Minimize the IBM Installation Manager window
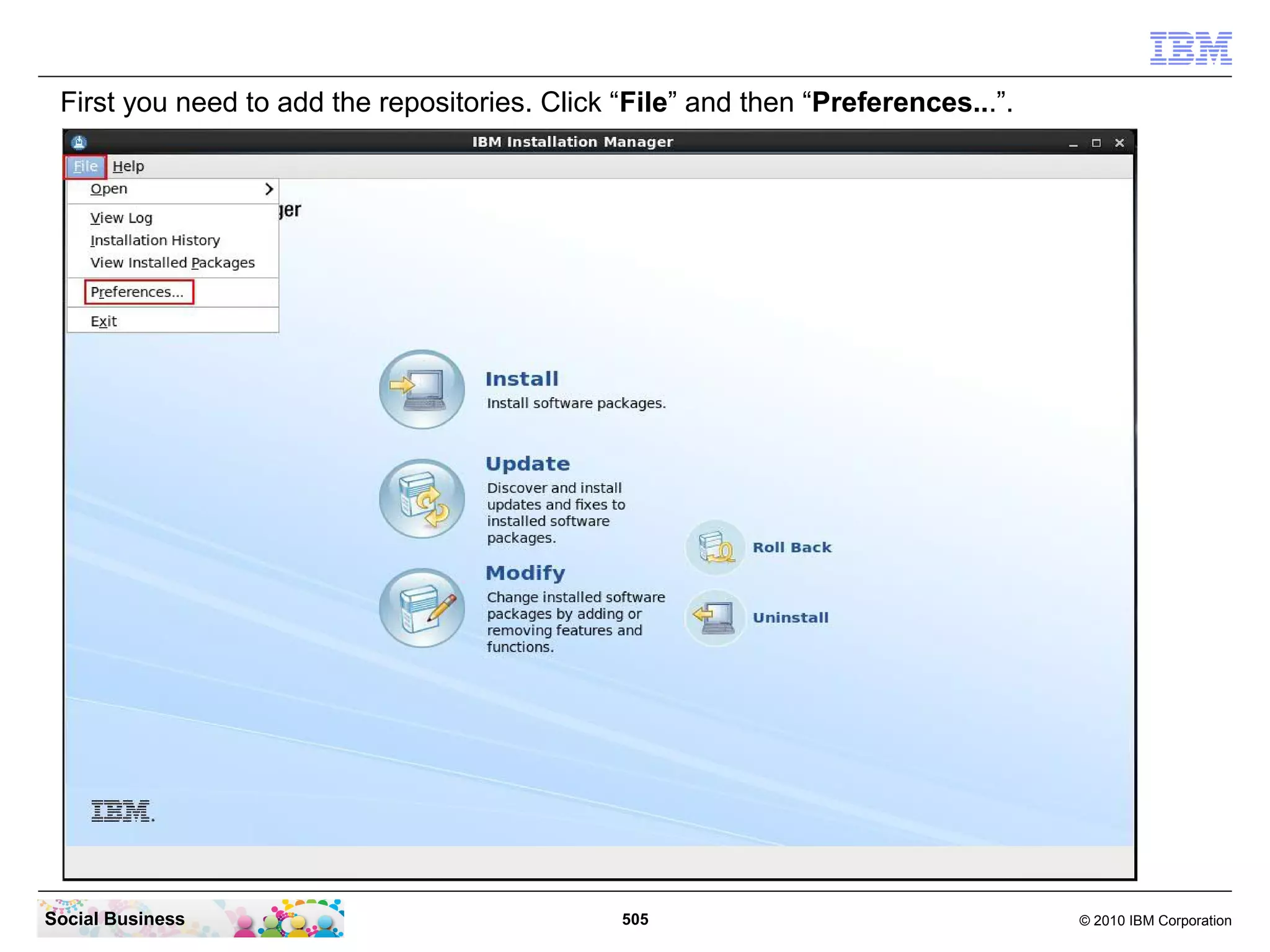This screenshot has height=952, width=1270. pos(1073,143)
